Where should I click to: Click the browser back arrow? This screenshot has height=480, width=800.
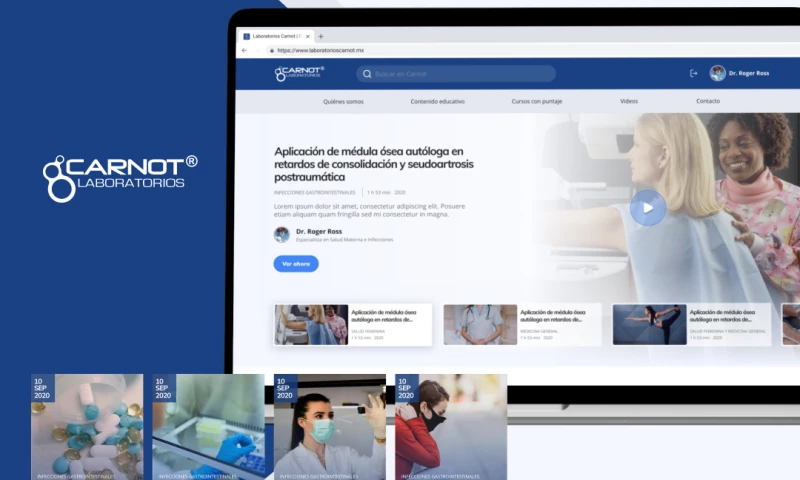(244, 50)
